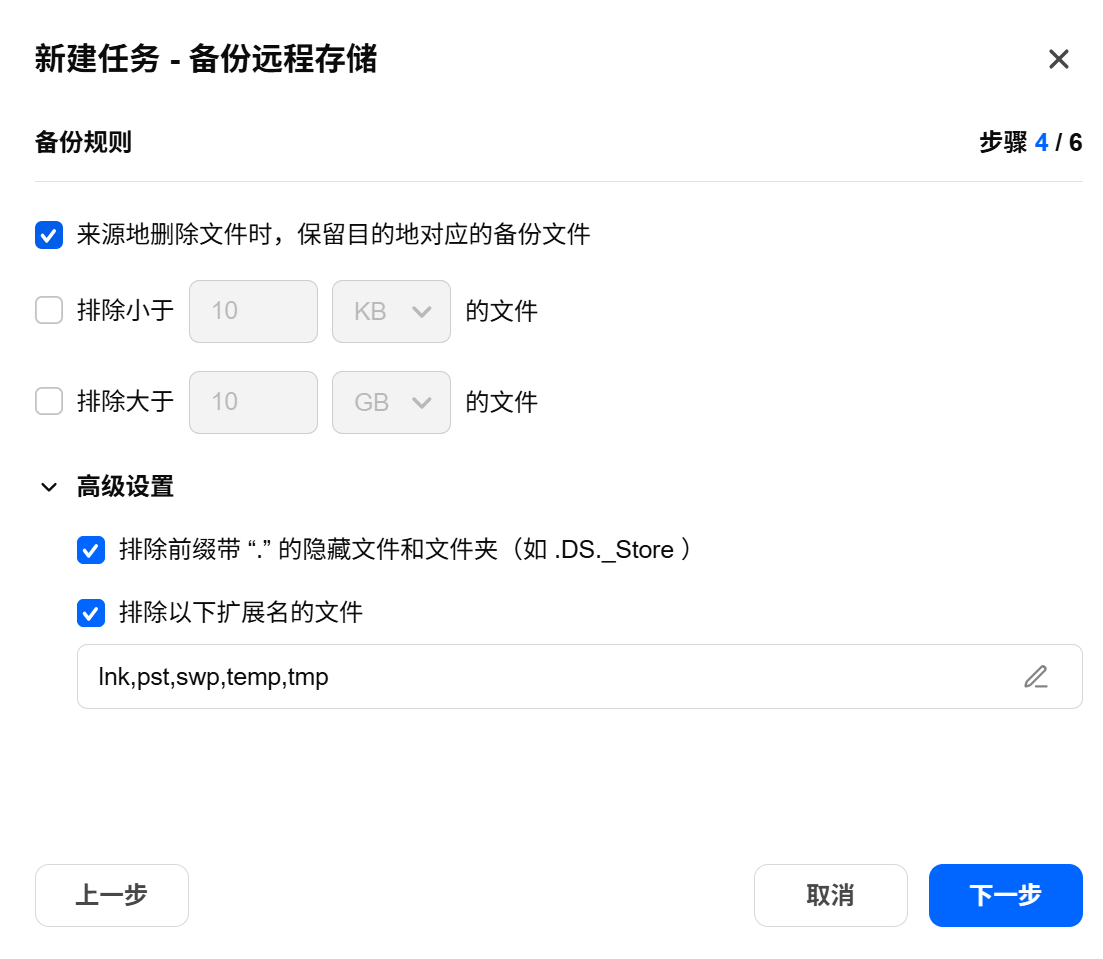Uncheck keep destination backup files on source deletion
Viewport: 1103px width, 959px height.
click(49, 235)
